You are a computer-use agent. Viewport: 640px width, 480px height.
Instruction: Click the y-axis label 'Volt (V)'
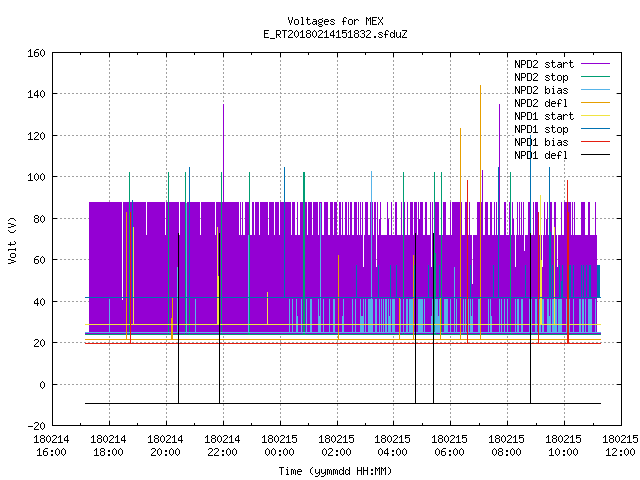click(x=12, y=240)
